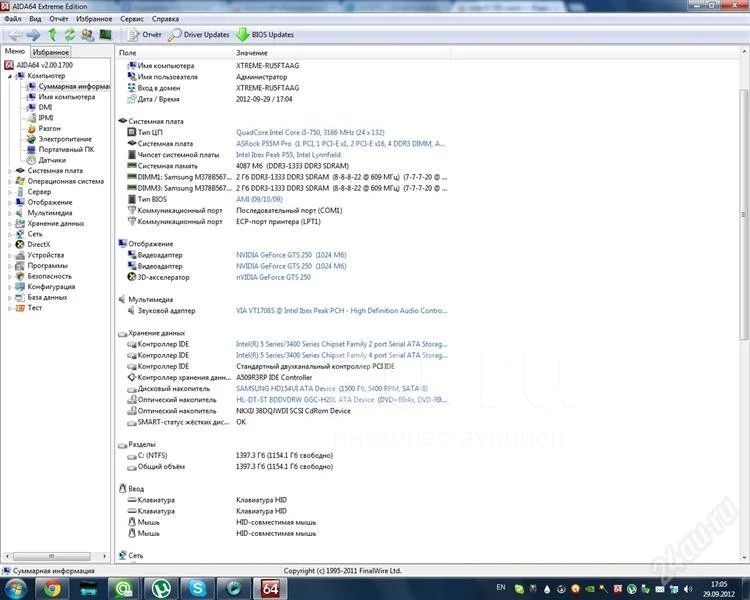750x600 pixels.
Task: Expand the Мультимедиа tree node
Action: pyautogui.click(x=10, y=213)
